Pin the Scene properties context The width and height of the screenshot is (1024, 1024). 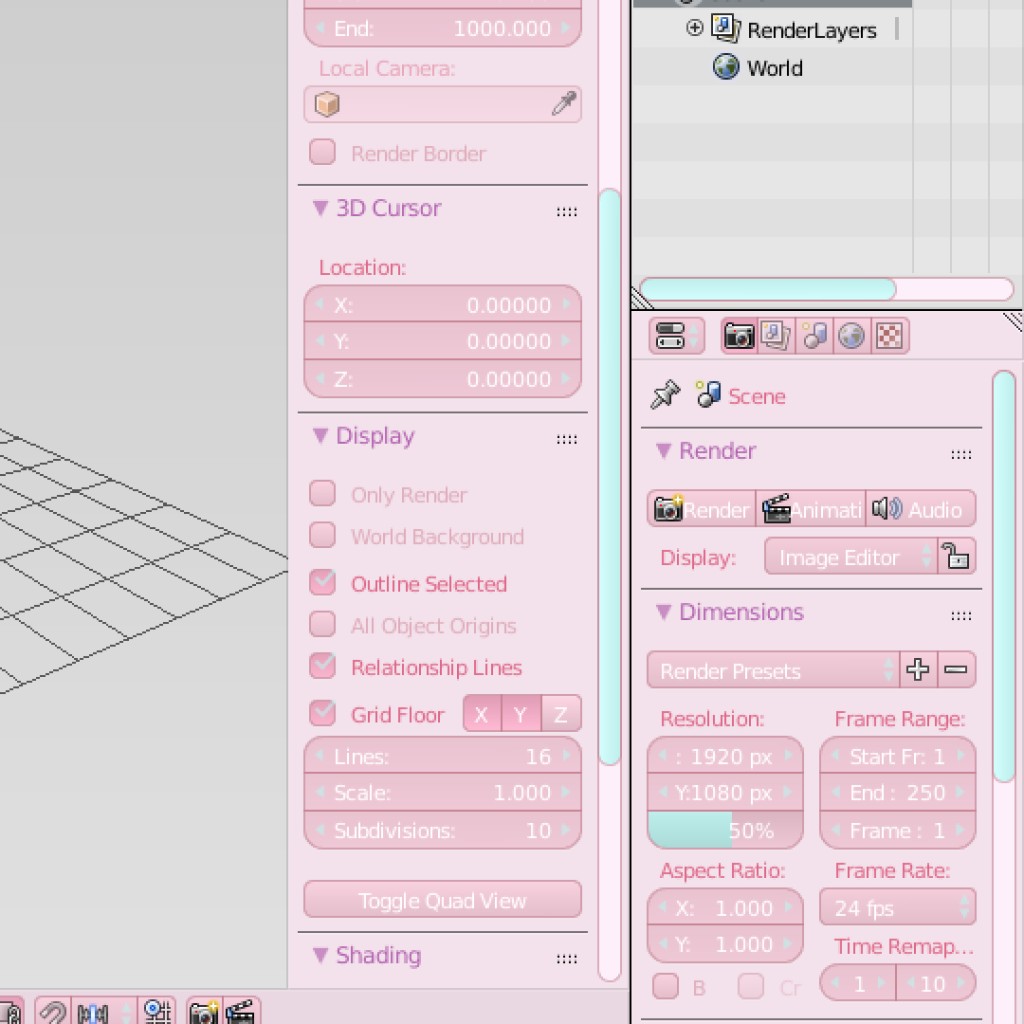point(665,396)
